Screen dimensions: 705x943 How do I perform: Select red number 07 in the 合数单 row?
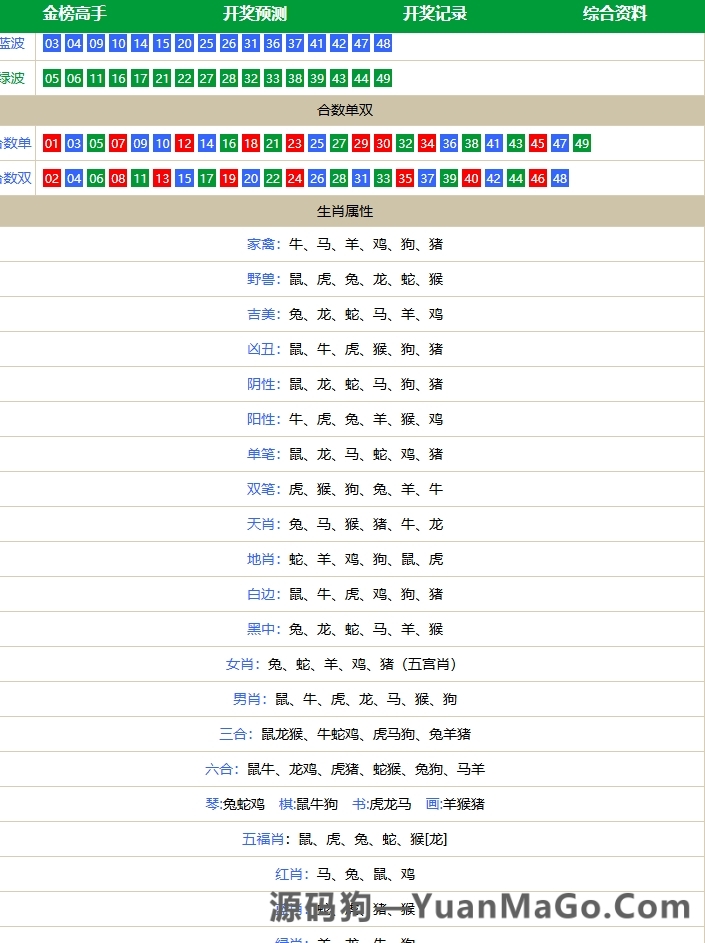pos(118,144)
